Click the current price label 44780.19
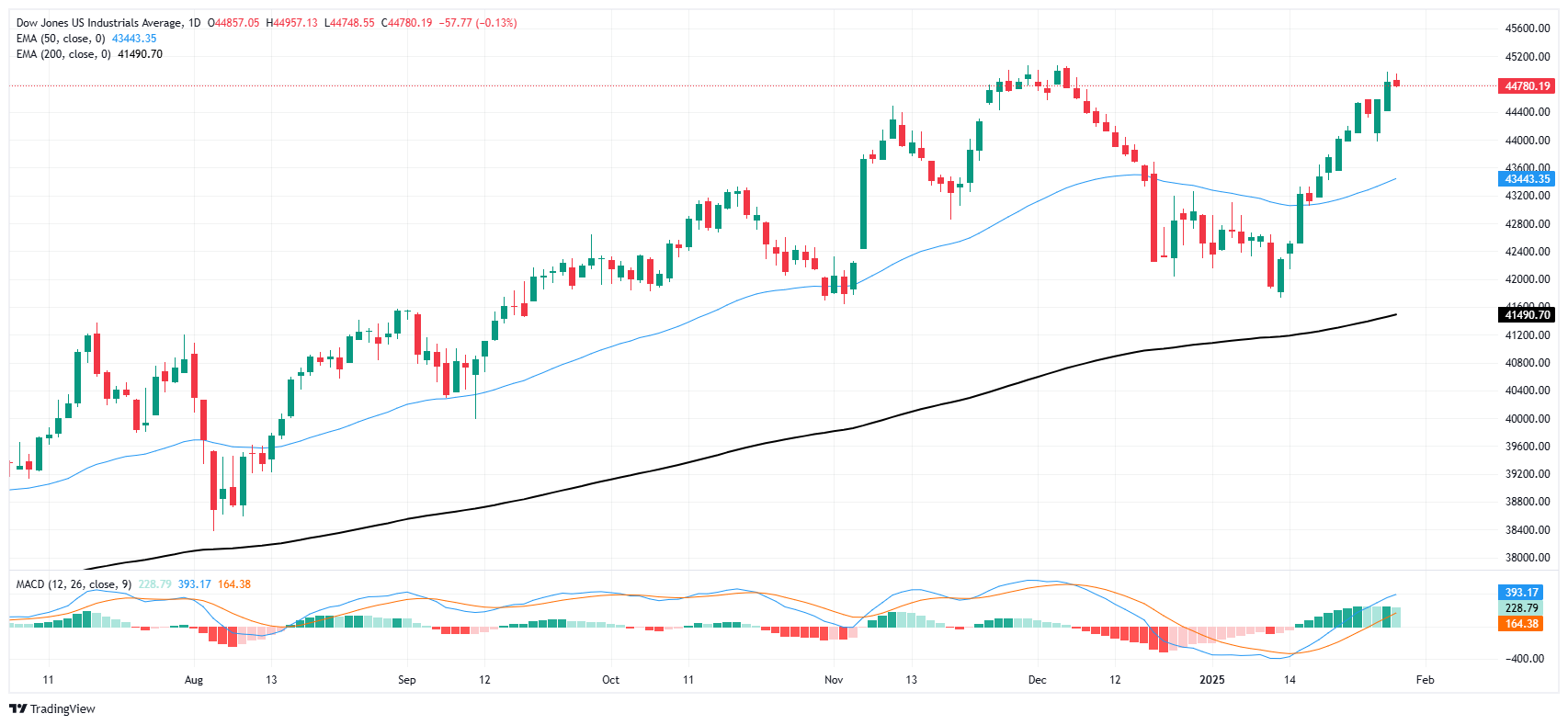 click(1528, 85)
